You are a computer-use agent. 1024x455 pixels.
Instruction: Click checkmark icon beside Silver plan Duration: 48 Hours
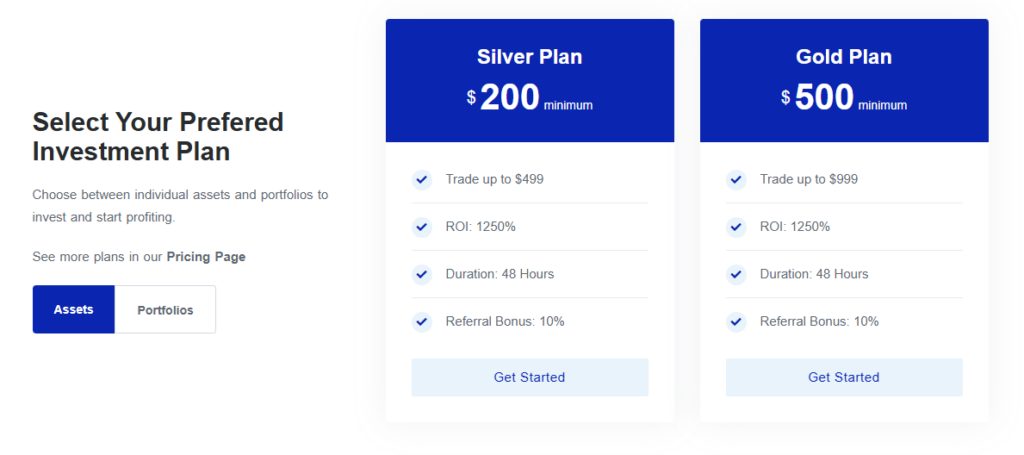click(x=421, y=274)
